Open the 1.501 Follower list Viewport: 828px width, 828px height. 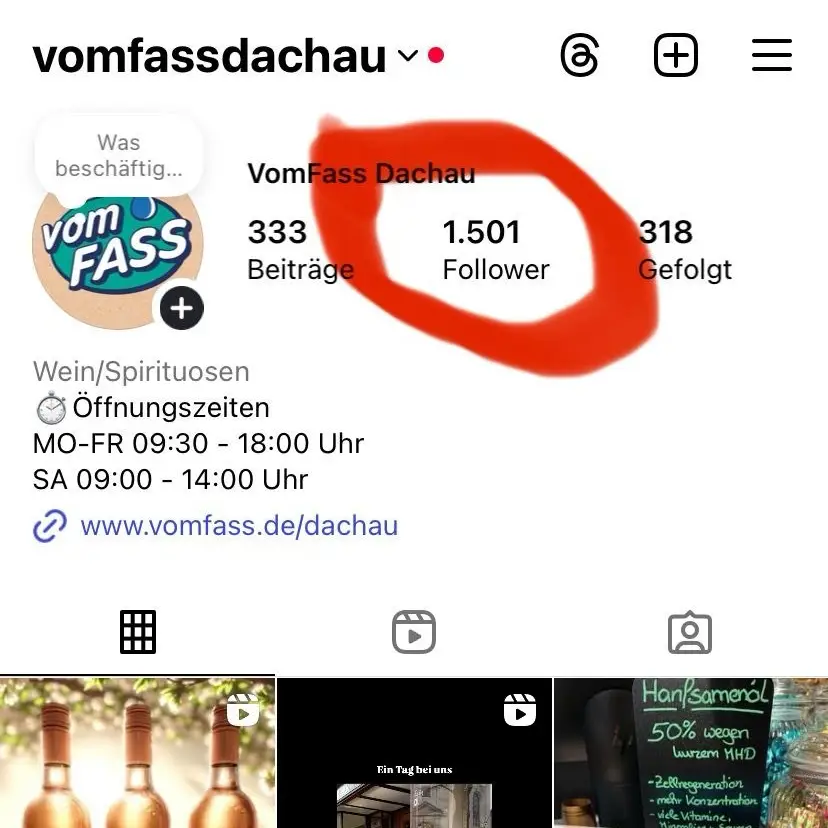tap(495, 249)
